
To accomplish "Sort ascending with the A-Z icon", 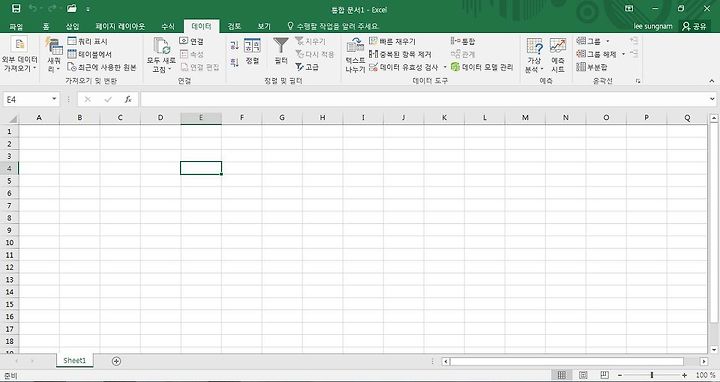I will click(x=234, y=45).
